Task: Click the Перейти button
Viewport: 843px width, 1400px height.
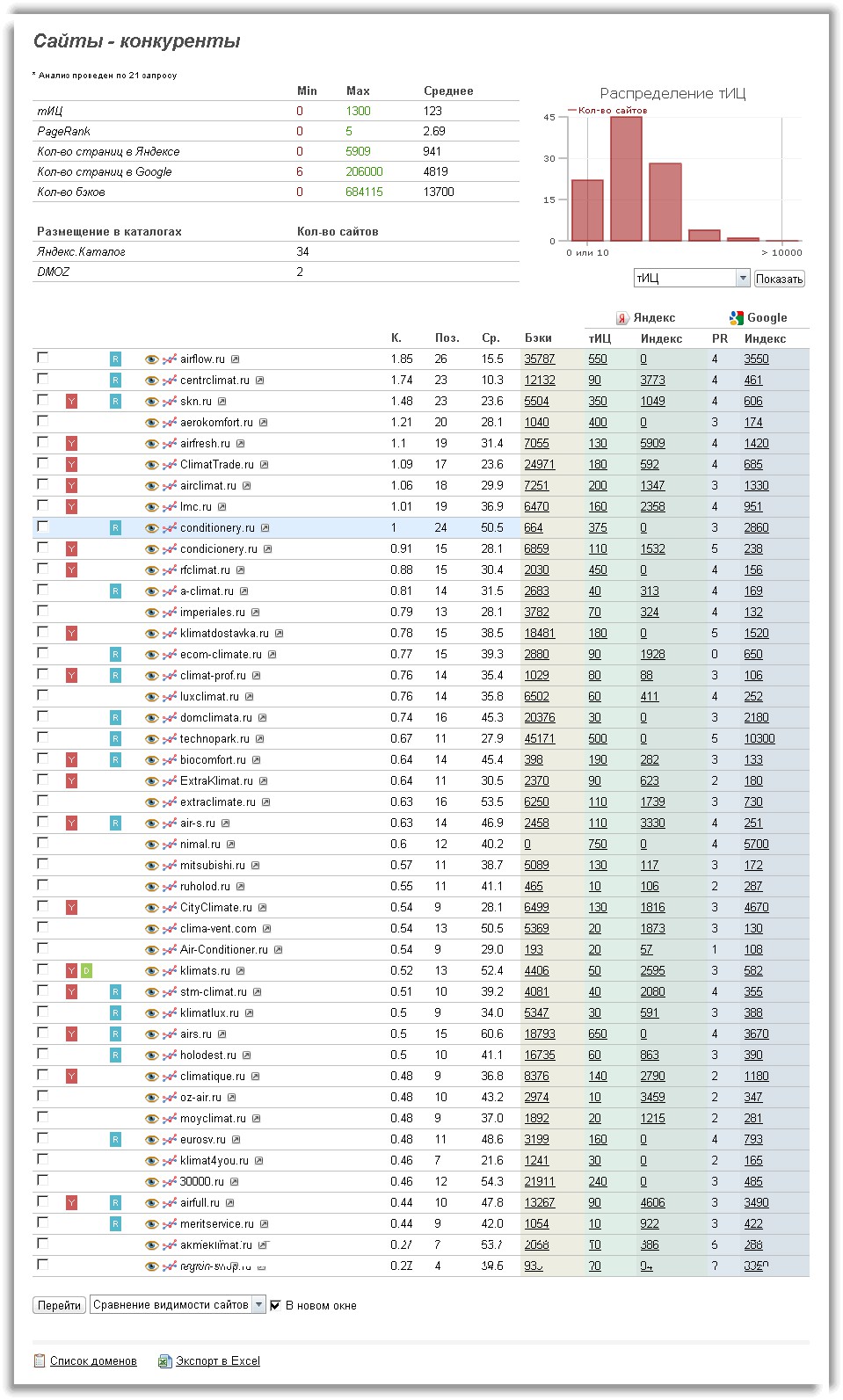Action: coord(59,1305)
